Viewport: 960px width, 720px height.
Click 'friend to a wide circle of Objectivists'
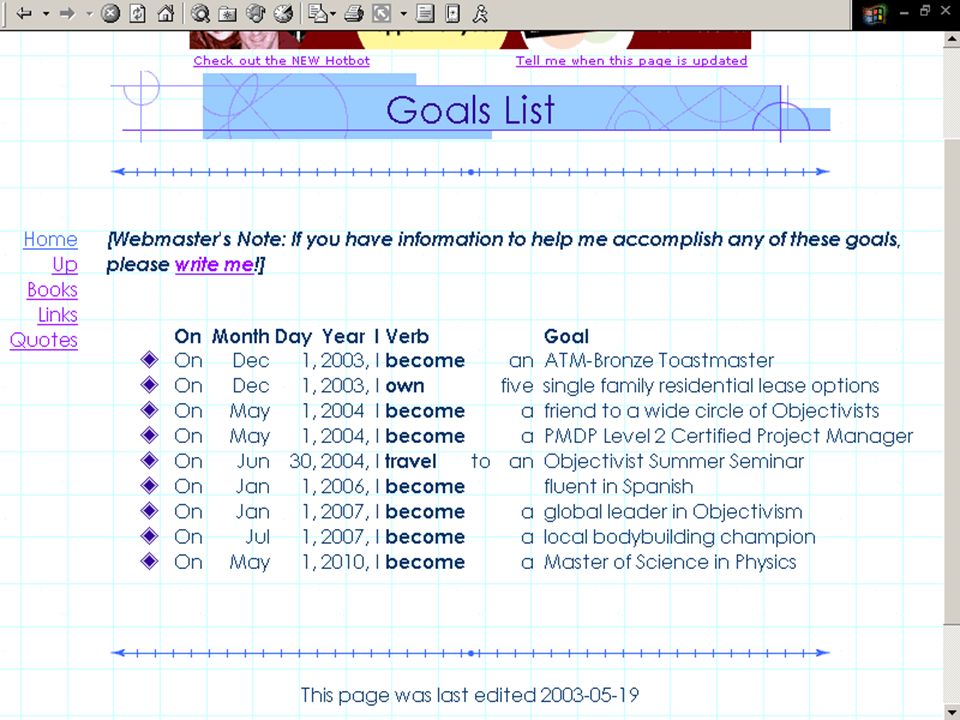tap(711, 410)
